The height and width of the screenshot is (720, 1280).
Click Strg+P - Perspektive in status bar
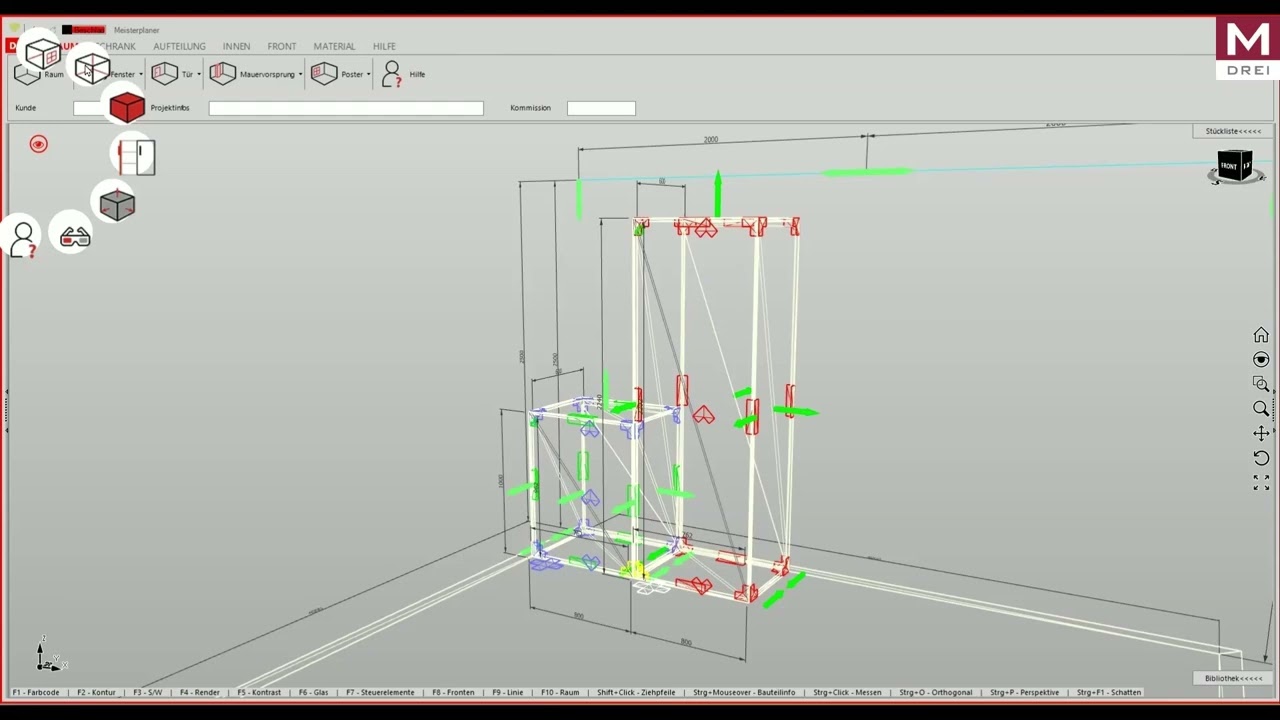coord(1025,692)
